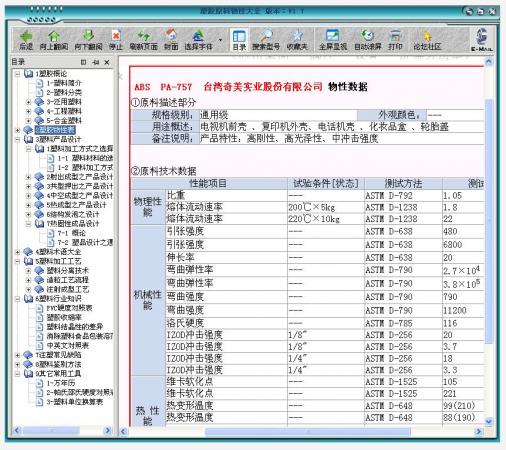Expand the highlighted 2塑胶物性表 node
The height and width of the screenshot is (450, 506).
(x=18, y=130)
